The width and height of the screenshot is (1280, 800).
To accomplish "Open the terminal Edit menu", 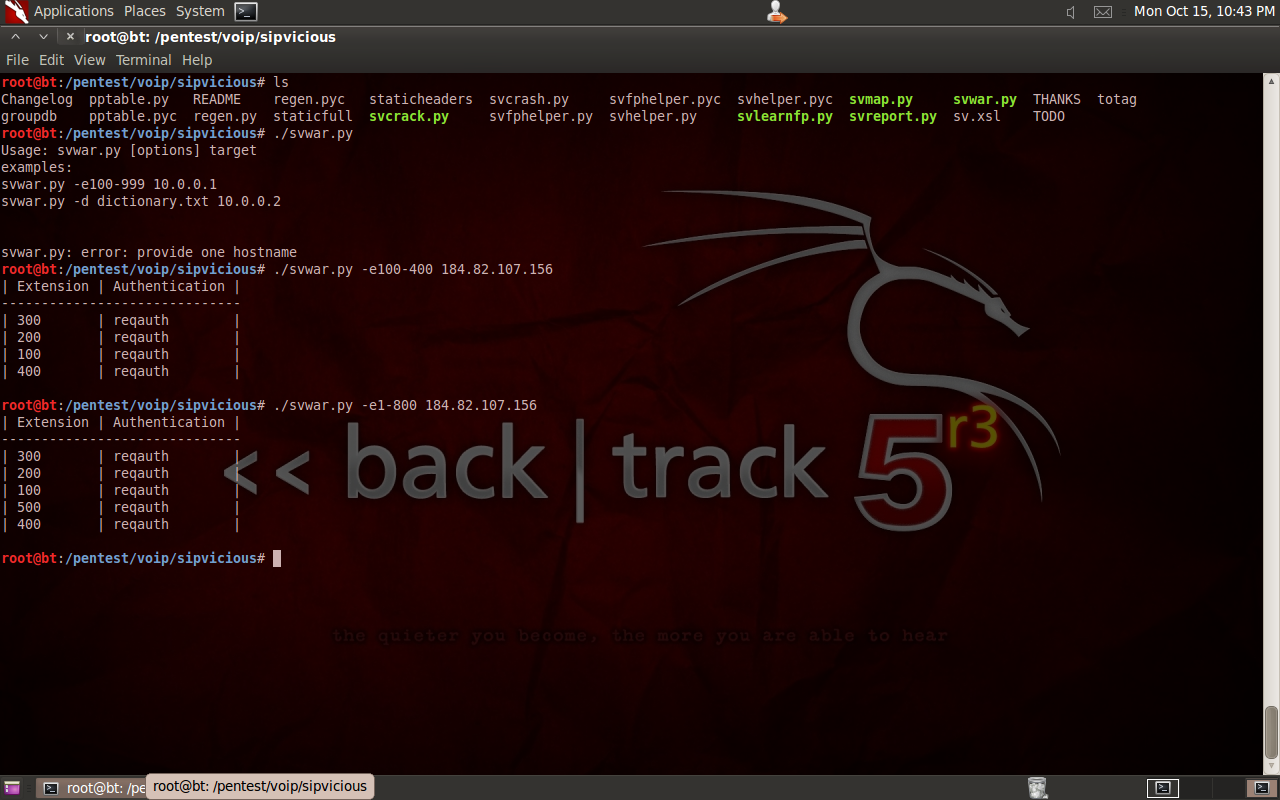I will (51, 60).
